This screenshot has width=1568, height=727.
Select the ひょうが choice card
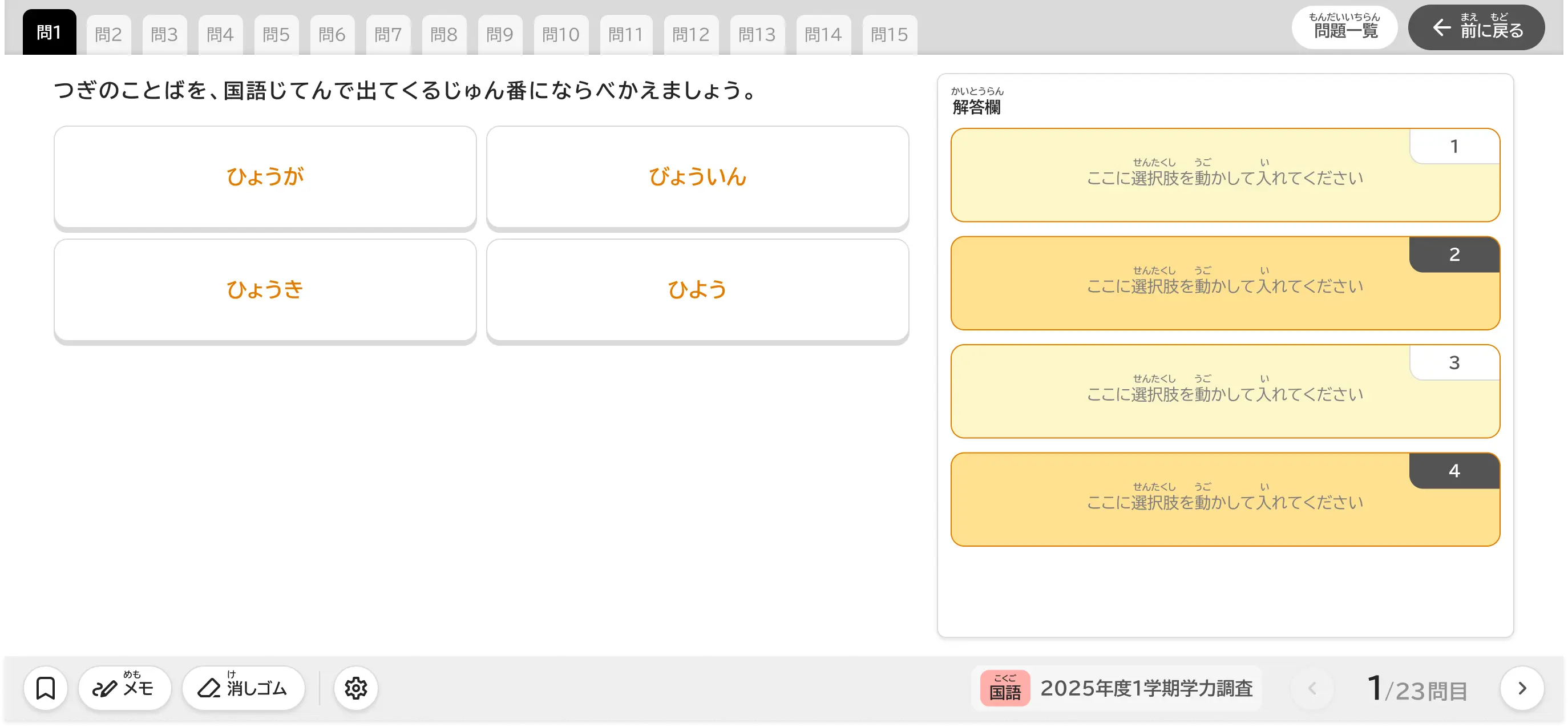click(265, 176)
